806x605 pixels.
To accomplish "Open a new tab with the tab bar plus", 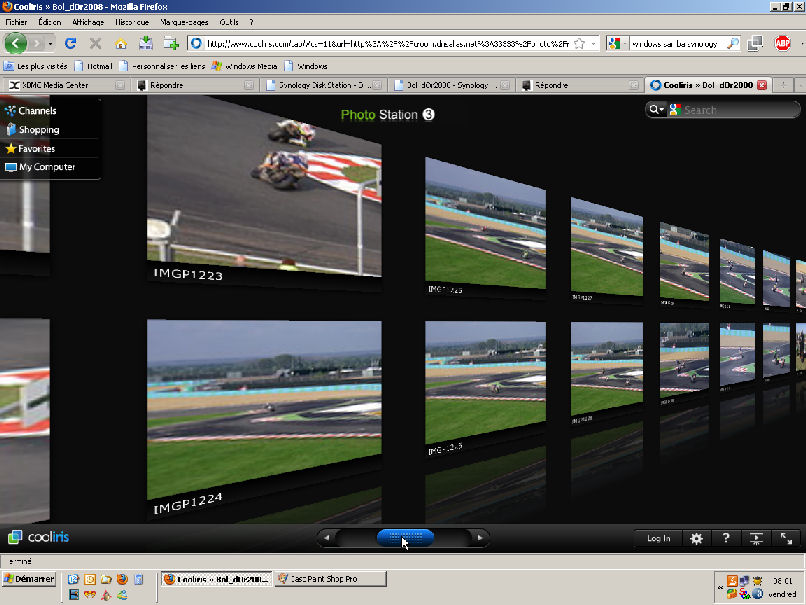I will tap(783, 85).
